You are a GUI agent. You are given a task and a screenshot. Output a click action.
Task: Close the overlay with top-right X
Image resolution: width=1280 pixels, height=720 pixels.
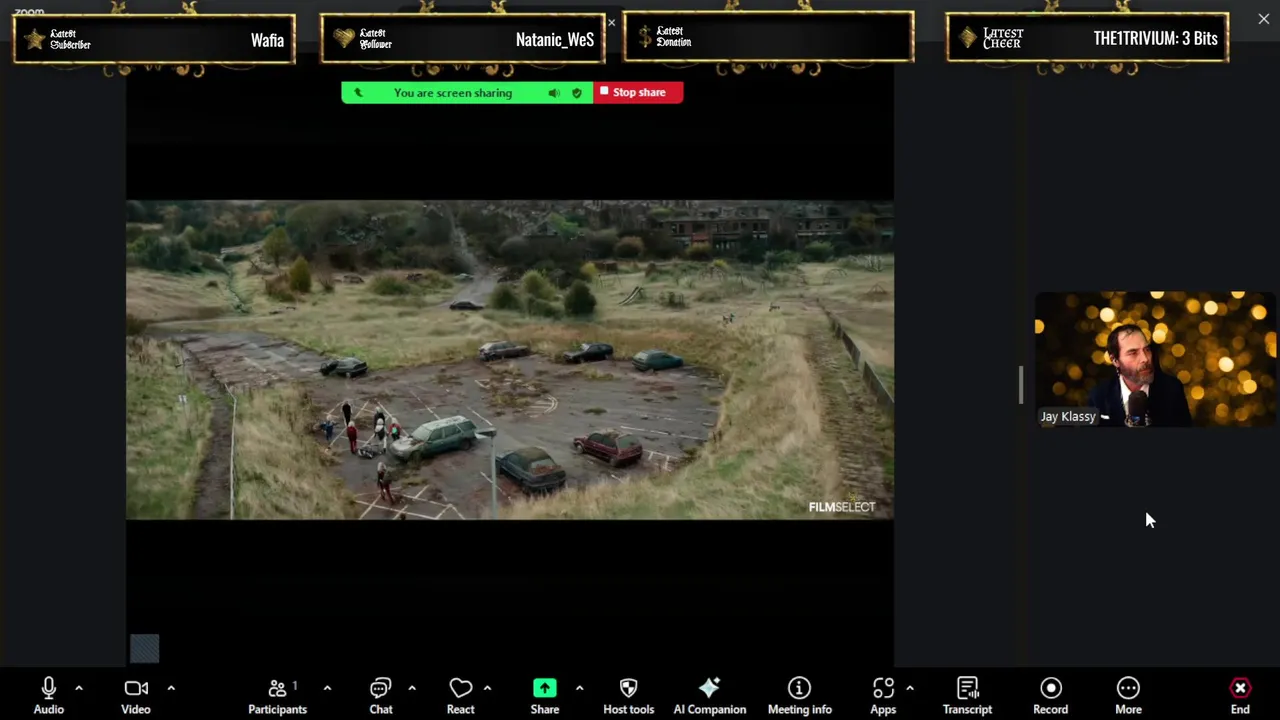[1264, 19]
